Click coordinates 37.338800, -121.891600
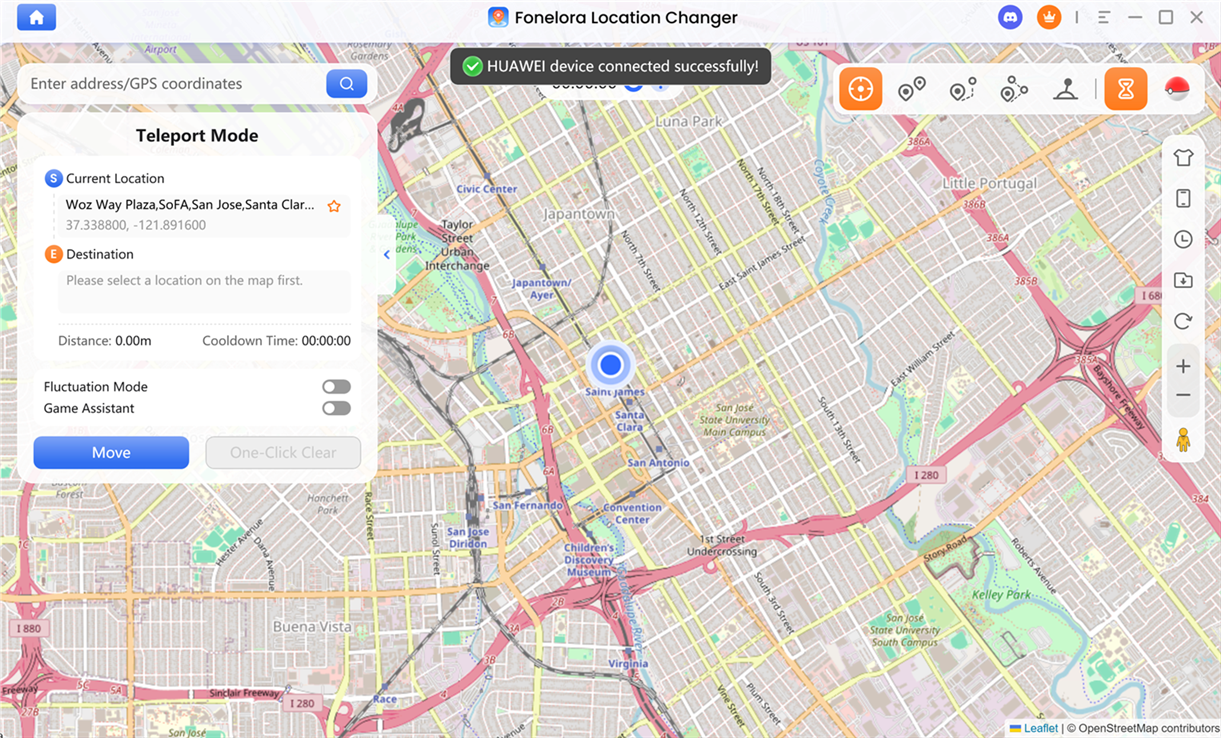 pos(136,225)
